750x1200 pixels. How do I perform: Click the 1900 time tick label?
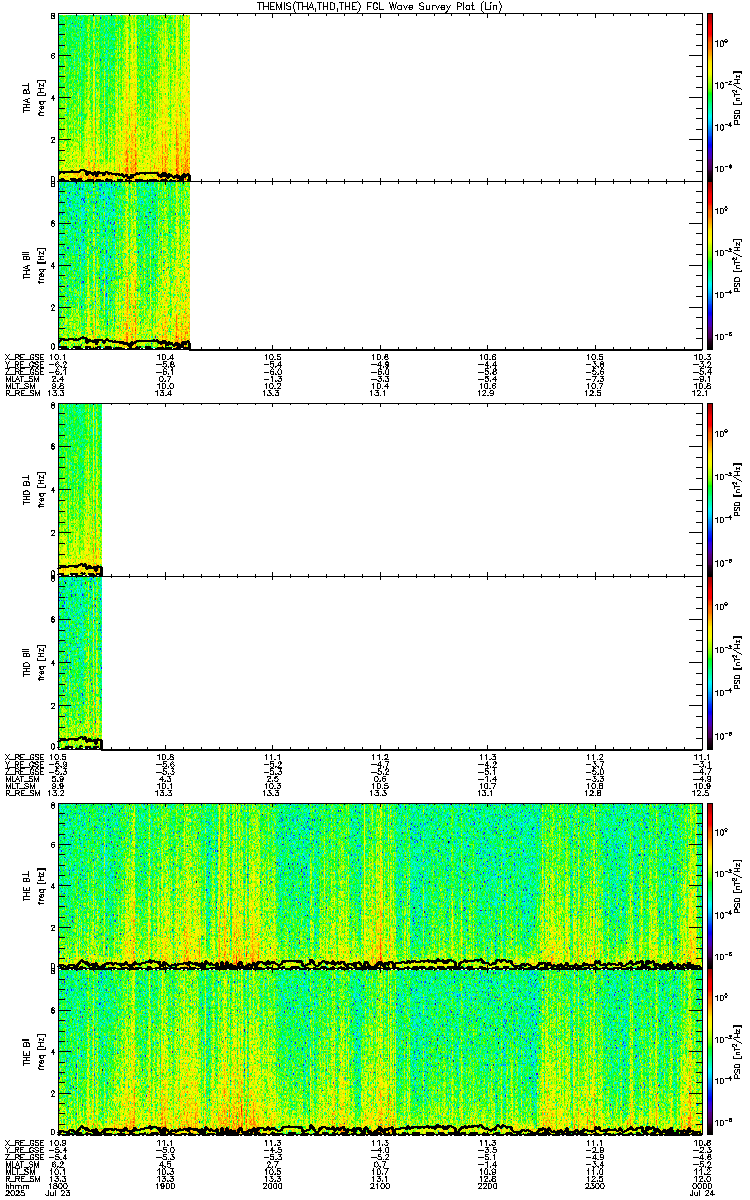165,1185
